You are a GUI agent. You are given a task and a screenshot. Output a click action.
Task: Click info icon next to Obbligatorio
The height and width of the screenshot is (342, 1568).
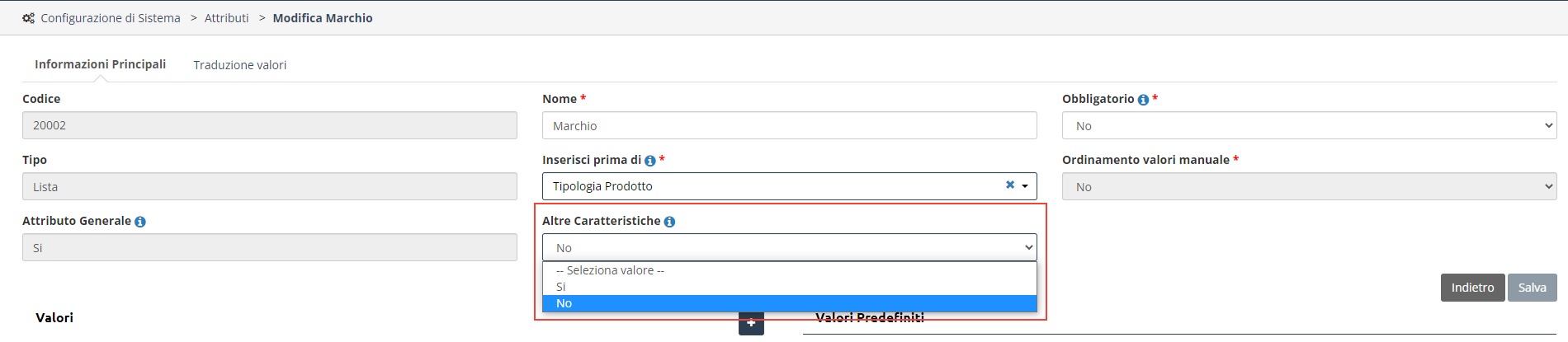(x=1143, y=100)
